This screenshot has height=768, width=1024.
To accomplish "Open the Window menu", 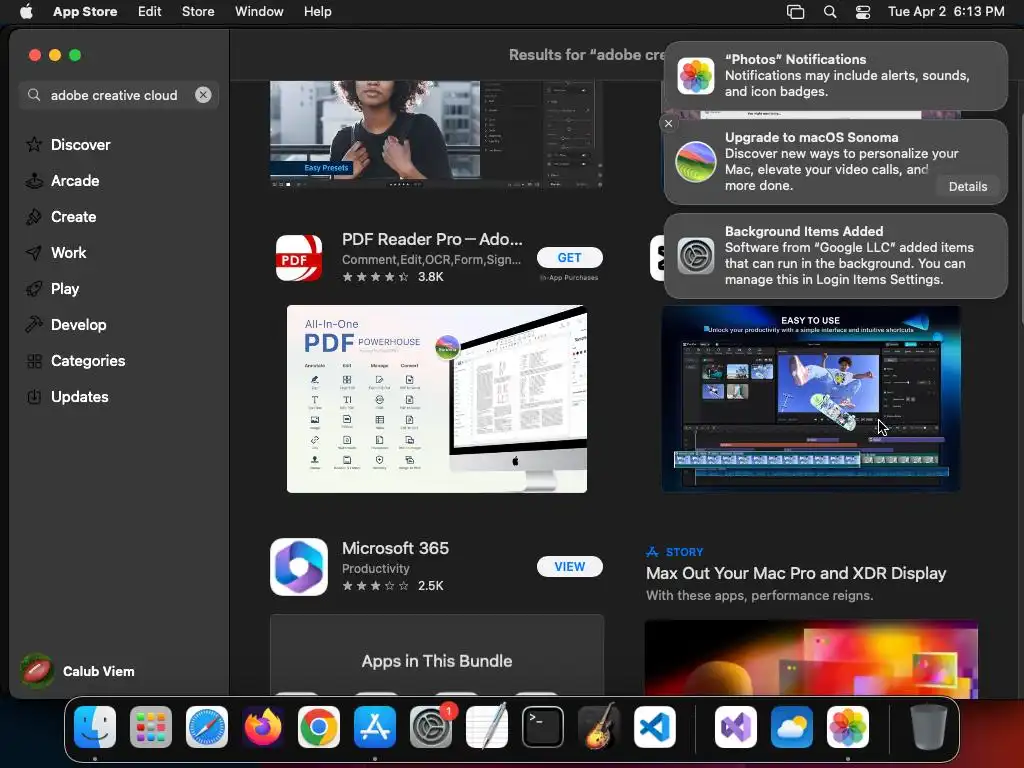I will (259, 11).
